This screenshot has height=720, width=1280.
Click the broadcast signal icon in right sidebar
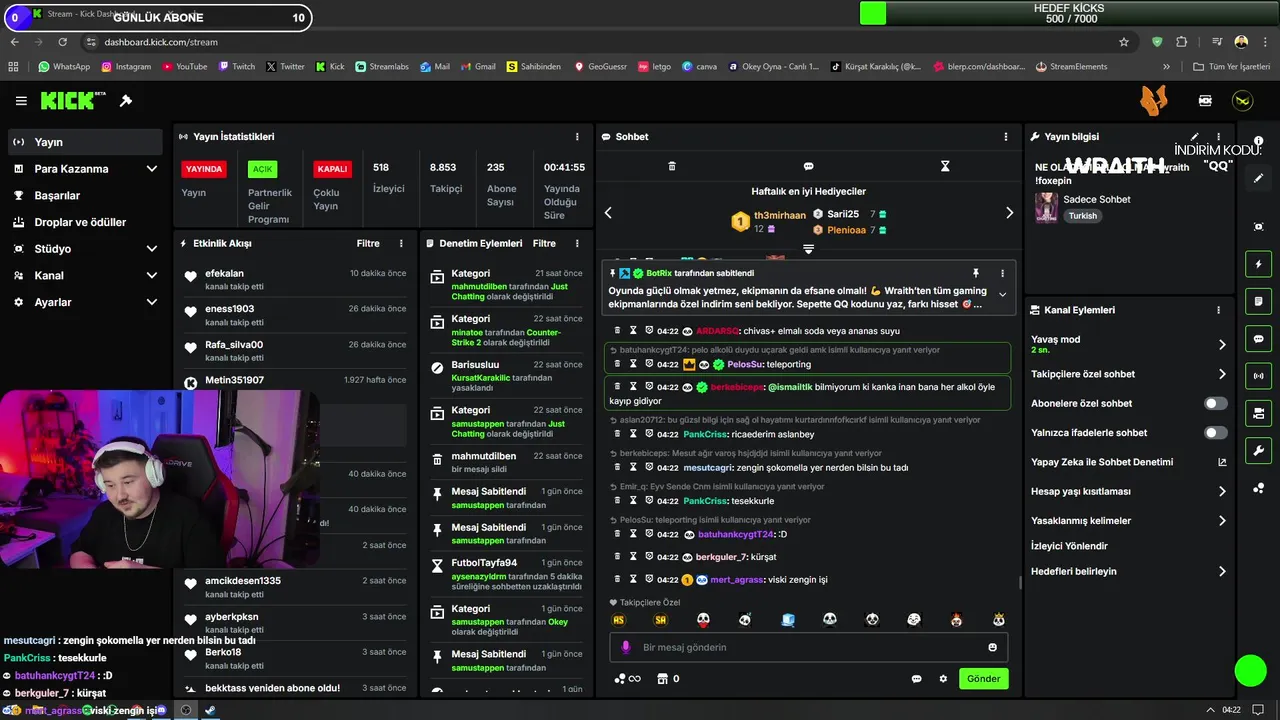click(x=1258, y=376)
